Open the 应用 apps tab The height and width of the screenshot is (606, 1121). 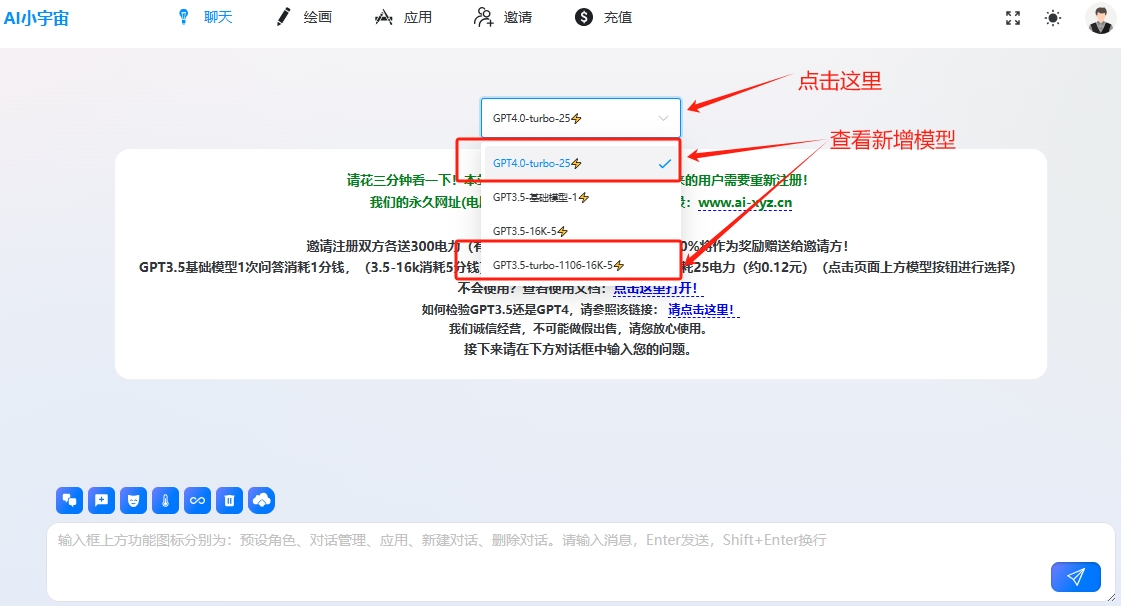pos(404,17)
